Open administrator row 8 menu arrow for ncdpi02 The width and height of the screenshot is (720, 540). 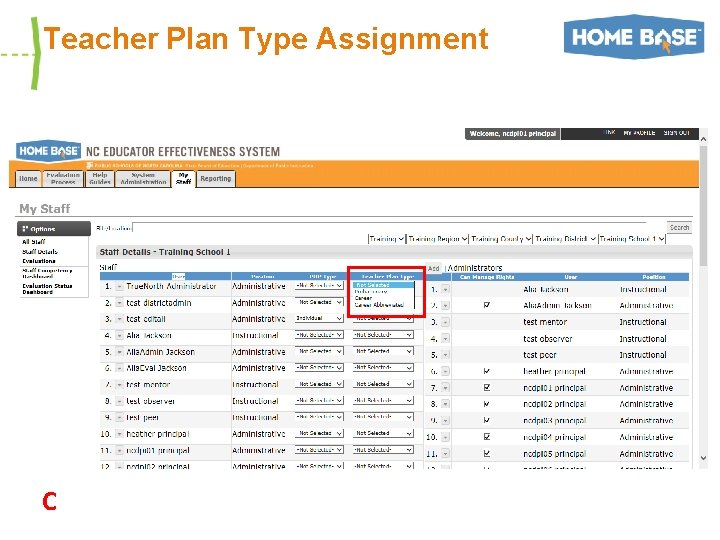click(x=445, y=404)
